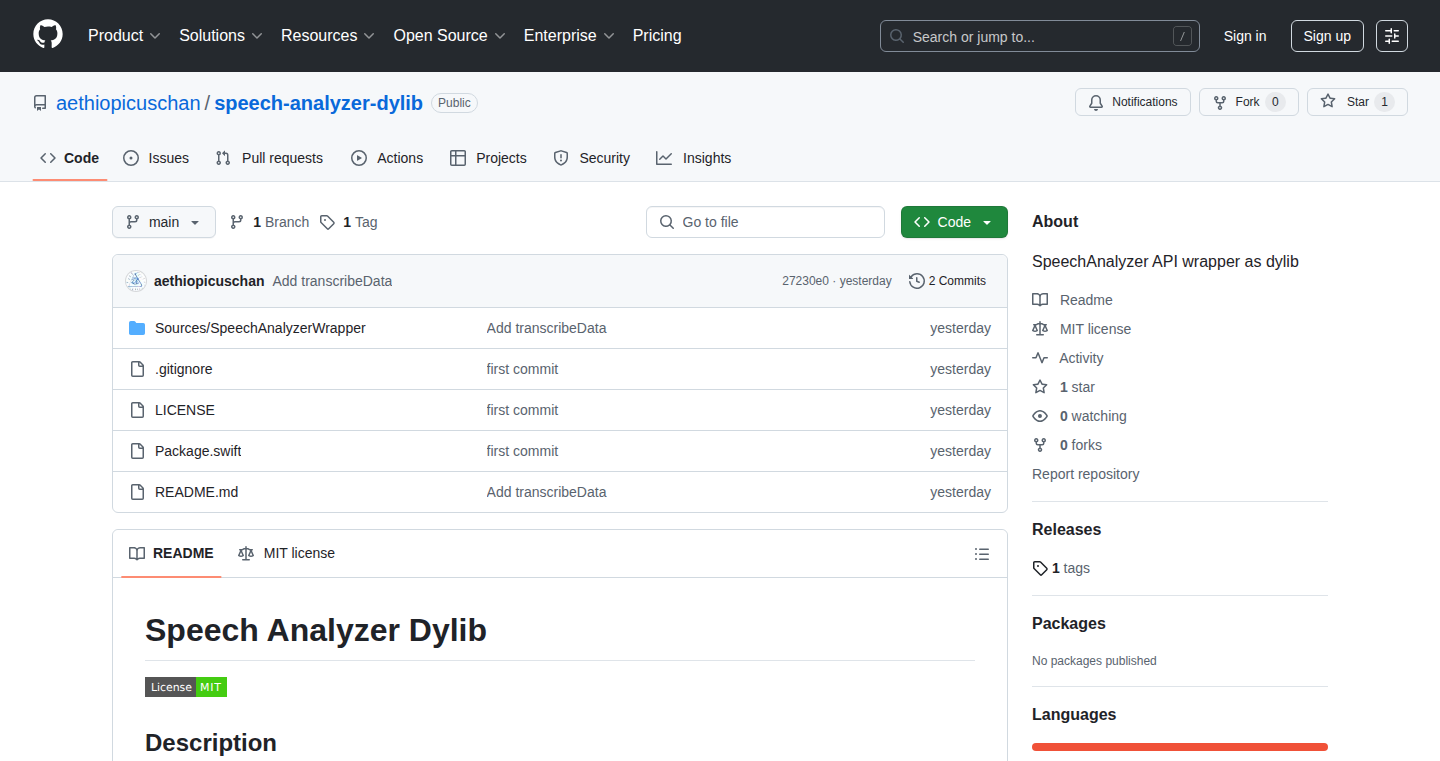
Task: Click the Fork icon button
Action: coord(1219,102)
